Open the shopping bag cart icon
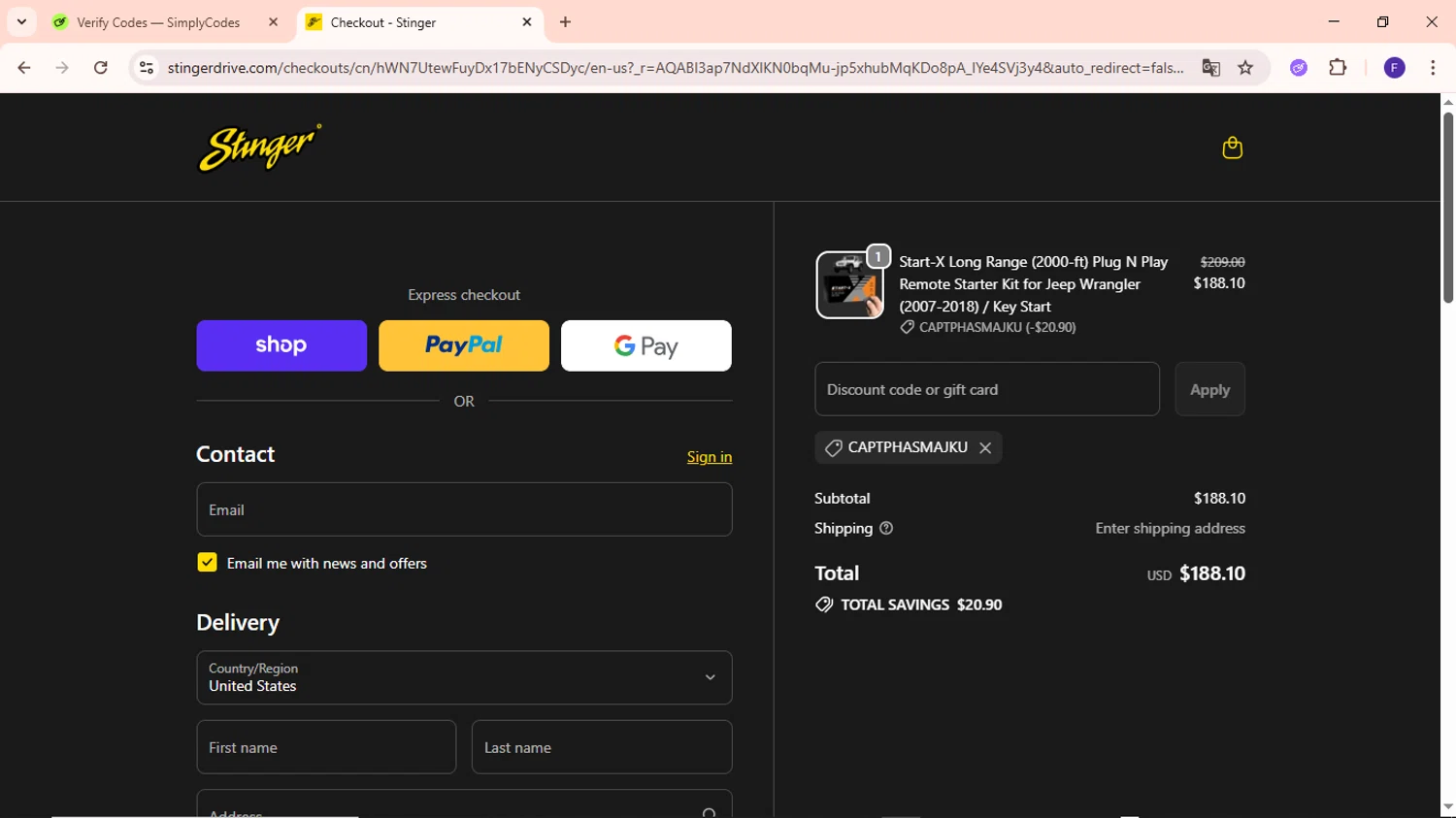This screenshot has height=818, width=1456. pyautogui.click(x=1232, y=147)
